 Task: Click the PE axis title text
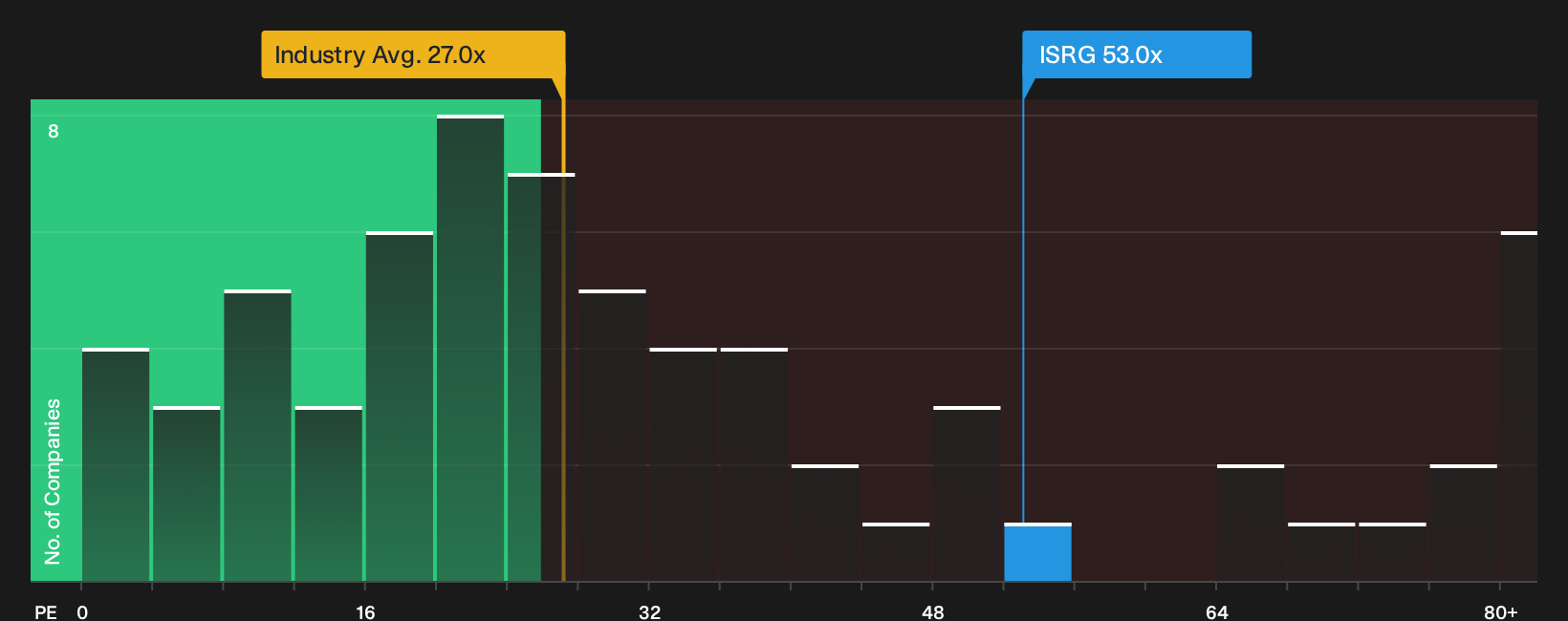[x=46, y=611]
